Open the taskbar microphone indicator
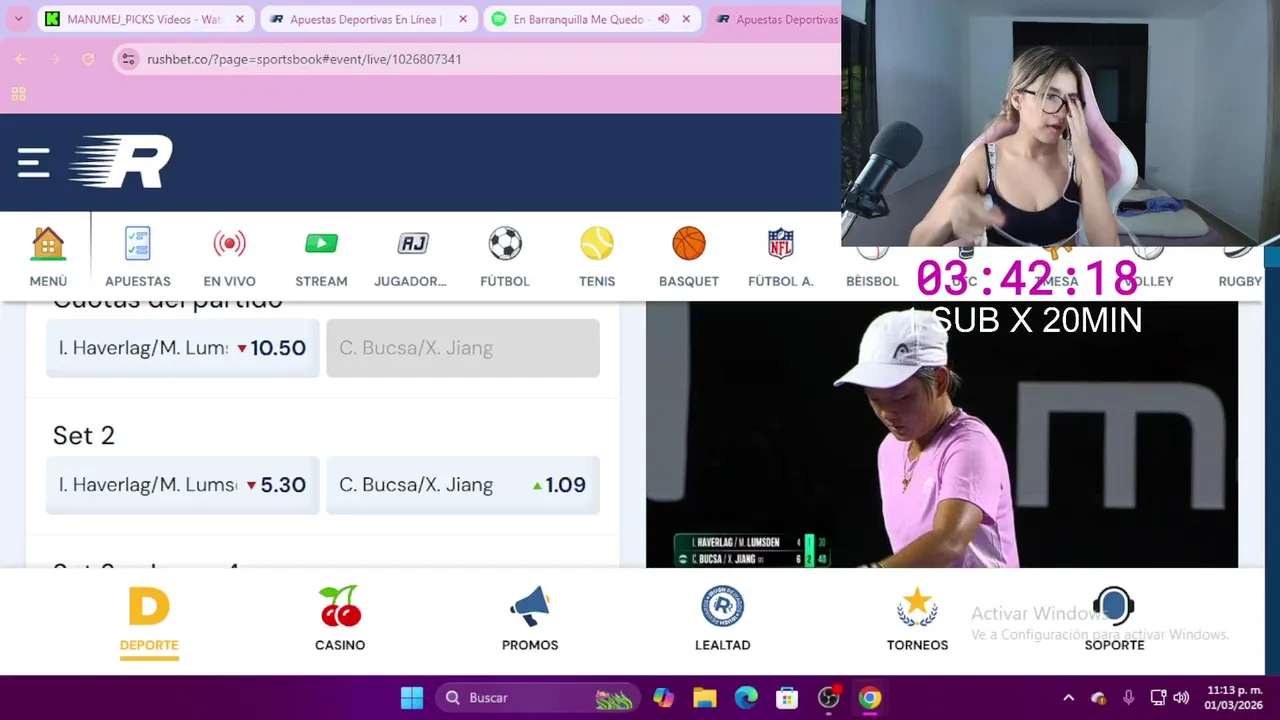 [1128, 698]
